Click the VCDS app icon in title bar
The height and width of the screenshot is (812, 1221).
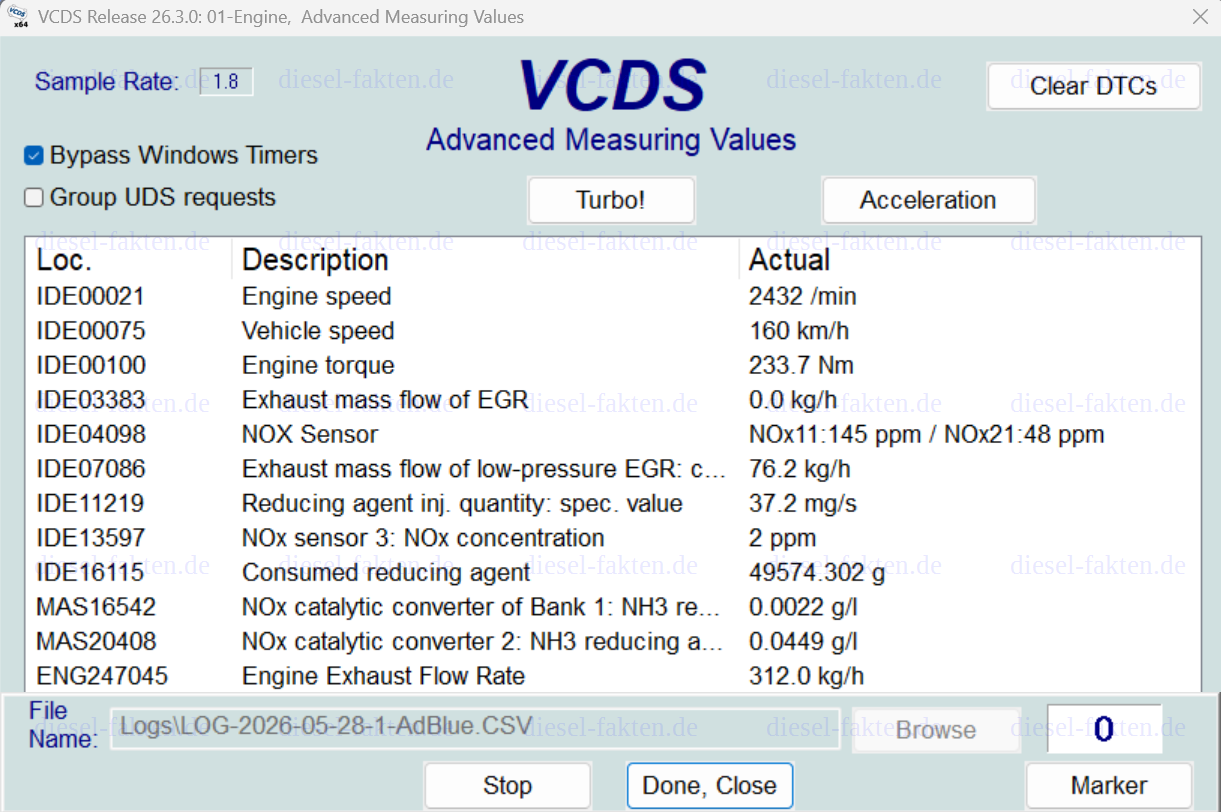coord(17,17)
